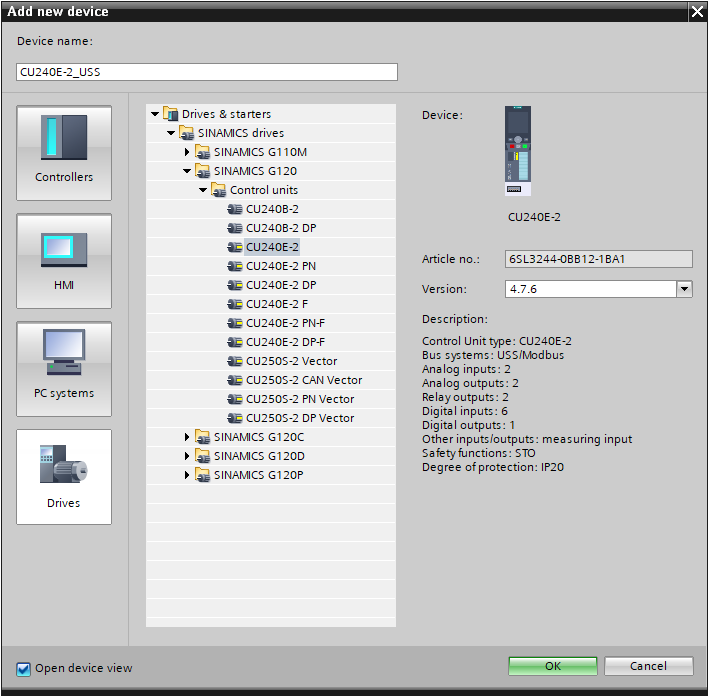Click the CU240B-2 DP device icon
This screenshot has width=709, height=697.
[x=235, y=228]
